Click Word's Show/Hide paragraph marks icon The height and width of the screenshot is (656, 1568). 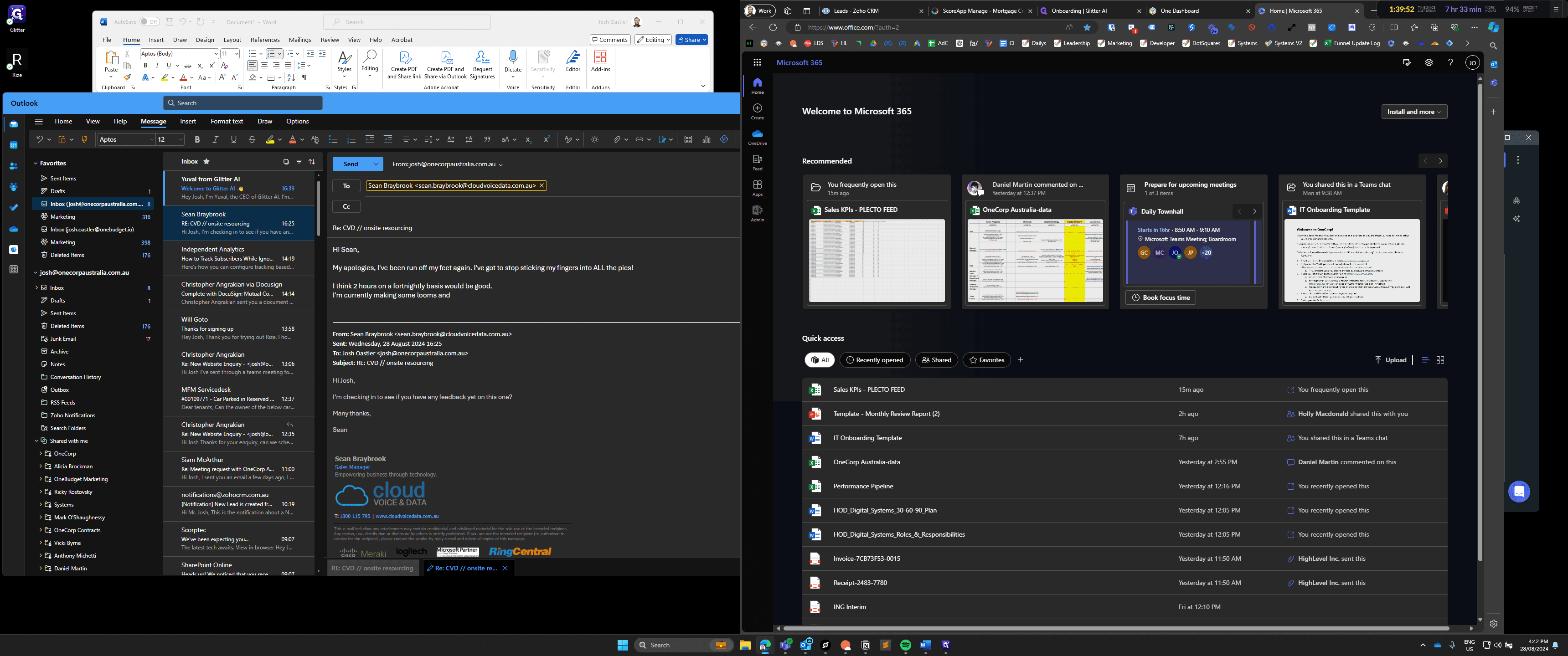coord(304,78)
